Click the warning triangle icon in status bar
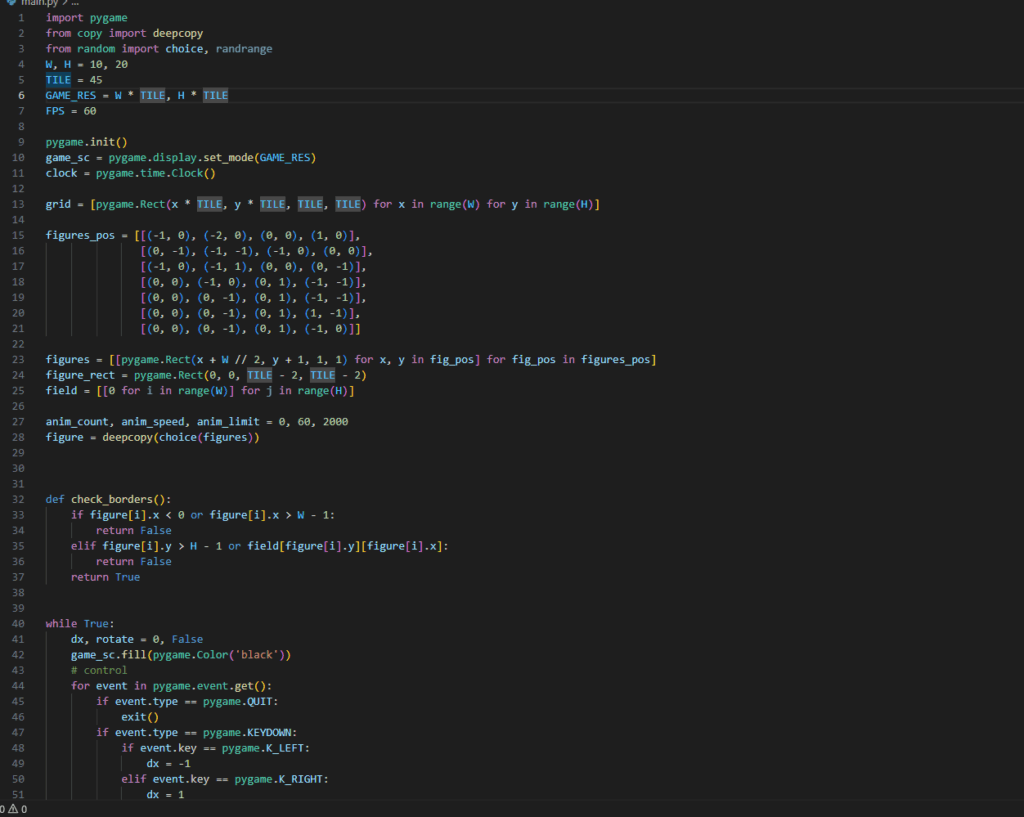Viewport: 1024px width, 817px height. [x=13, y=809]
